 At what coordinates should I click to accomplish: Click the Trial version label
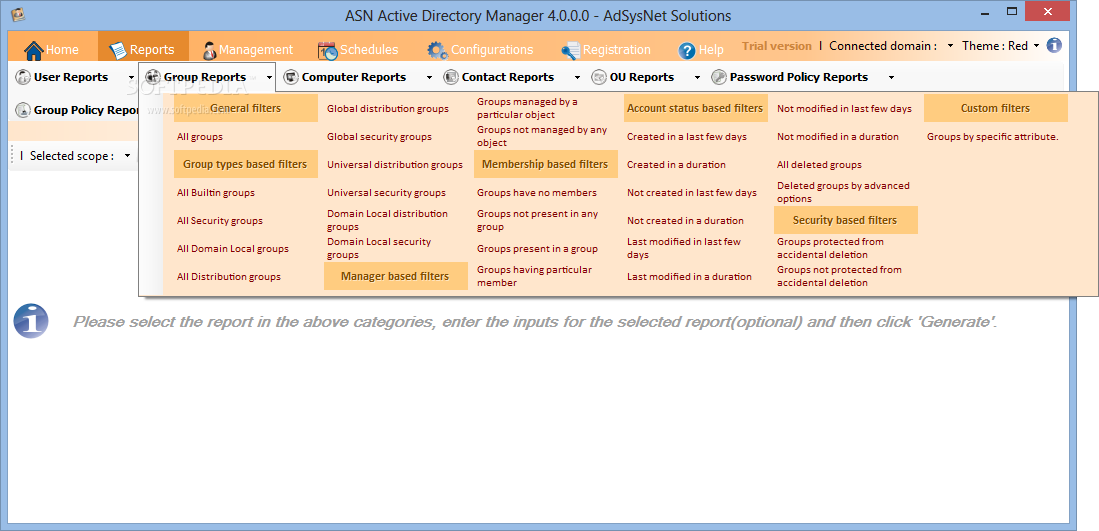pyautogui.click(x=777, y=46)
